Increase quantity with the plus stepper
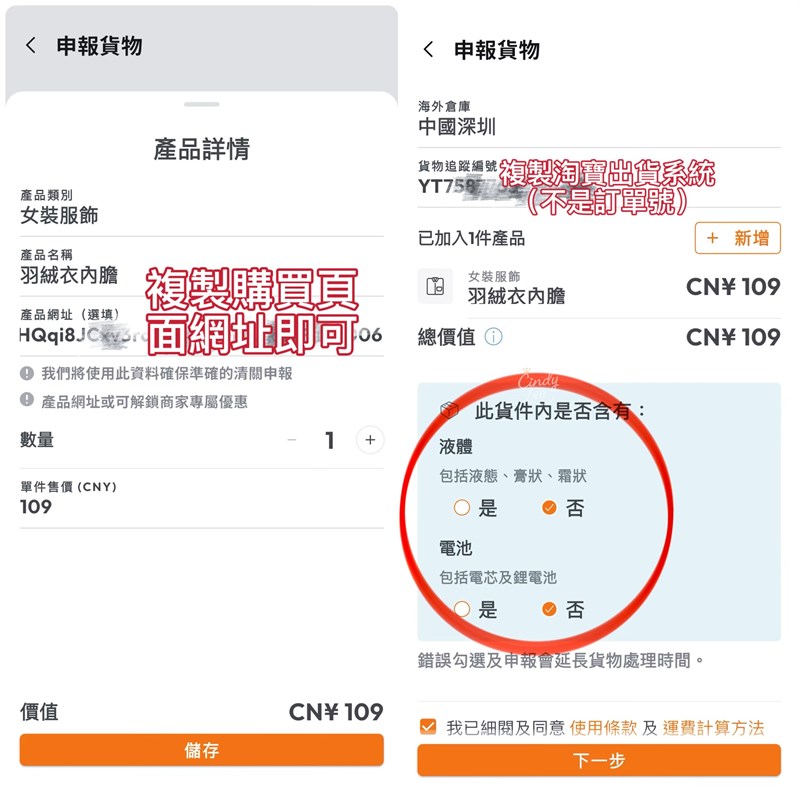The image size is (800, 800). pos(370,440)
